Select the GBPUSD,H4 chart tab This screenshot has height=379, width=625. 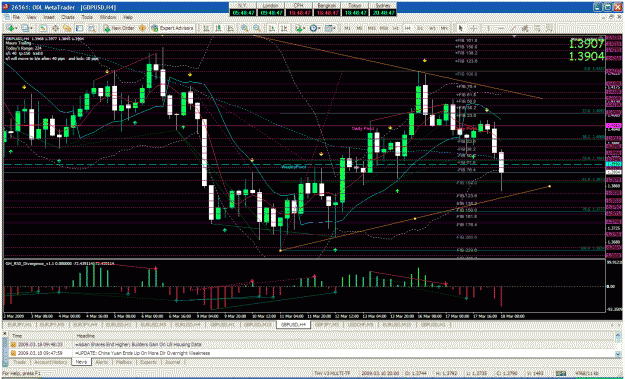[x=293, y=325]
